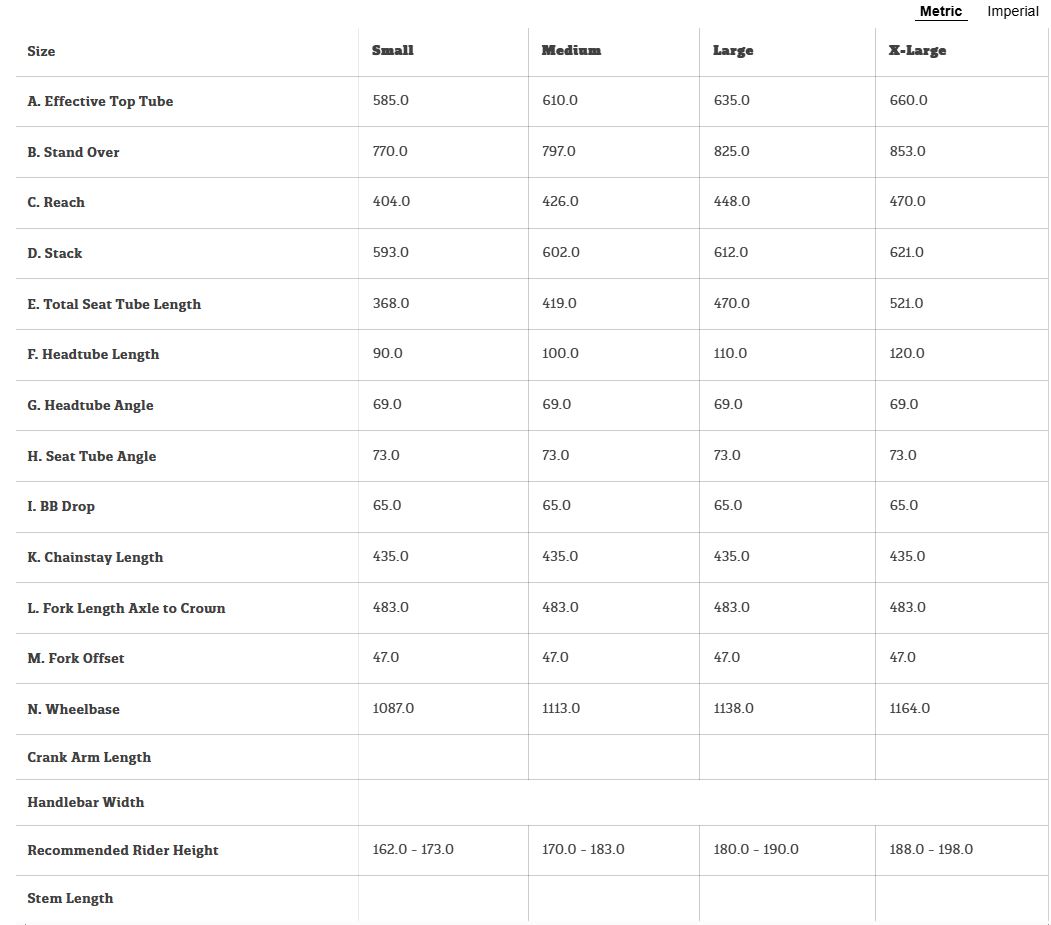The height and width of the screenshot is (925, 1051).
Task: Click the Small size column header
Action: [392, 51]
